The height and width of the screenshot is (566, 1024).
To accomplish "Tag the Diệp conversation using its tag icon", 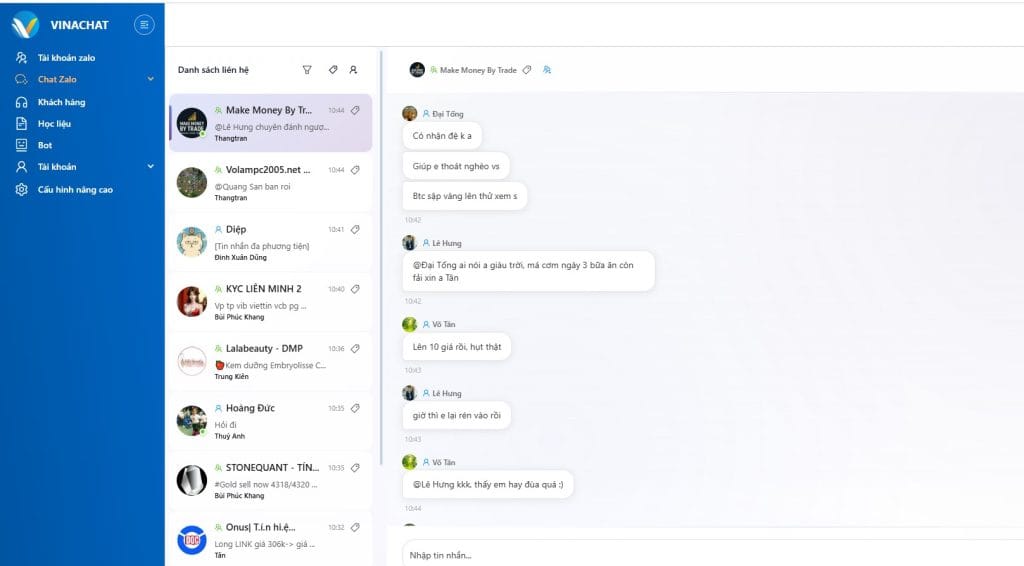I will (x=355, y=230).
